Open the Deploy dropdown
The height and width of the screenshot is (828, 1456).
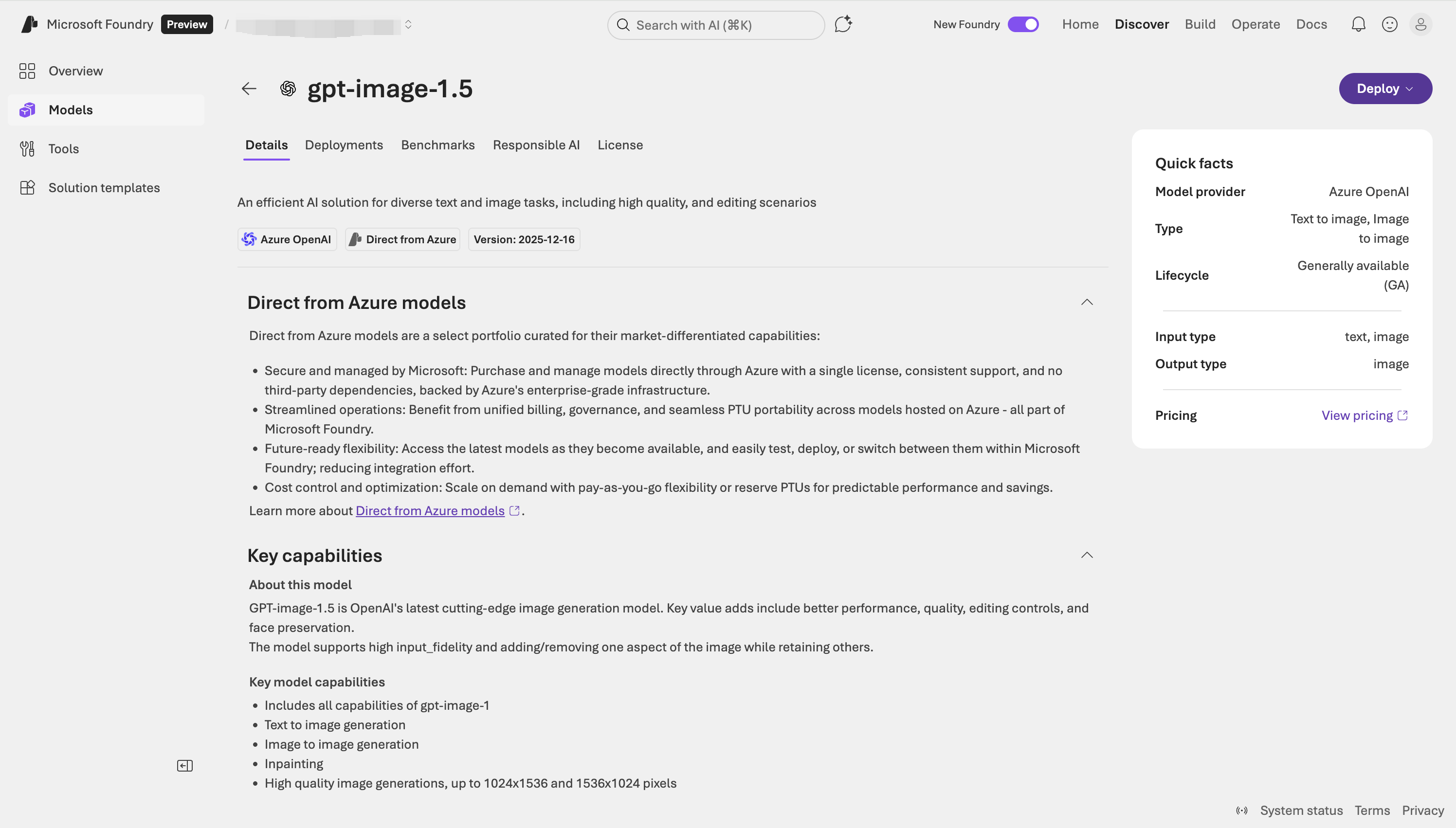tap(1384, 88)
